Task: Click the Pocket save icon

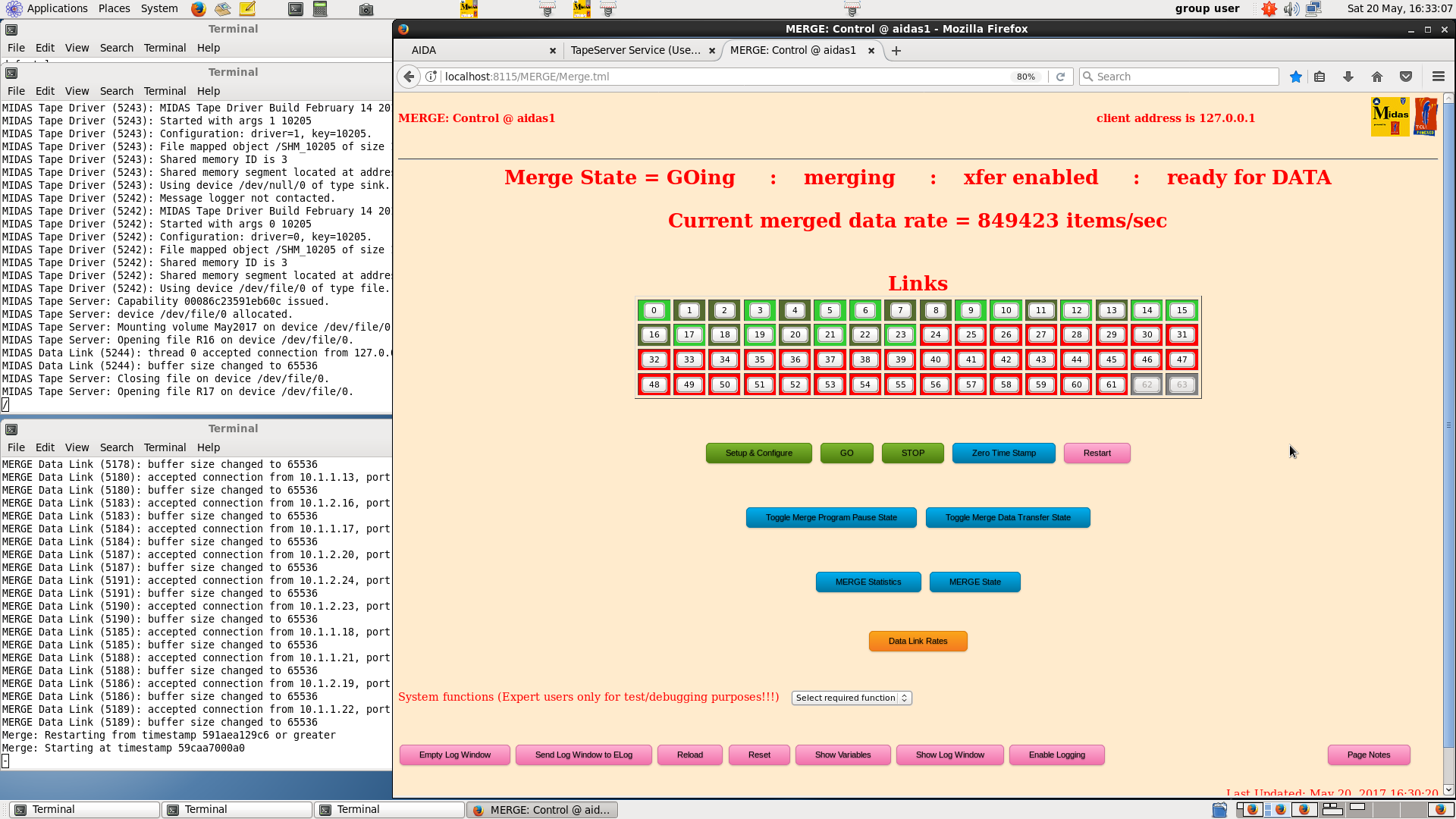Action: (1406, 77)
